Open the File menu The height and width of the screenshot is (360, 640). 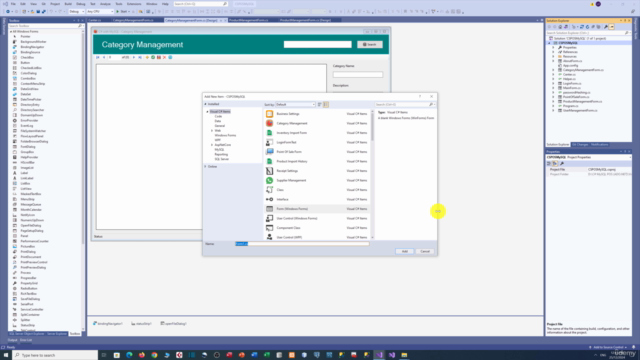[x=13, y=4]
